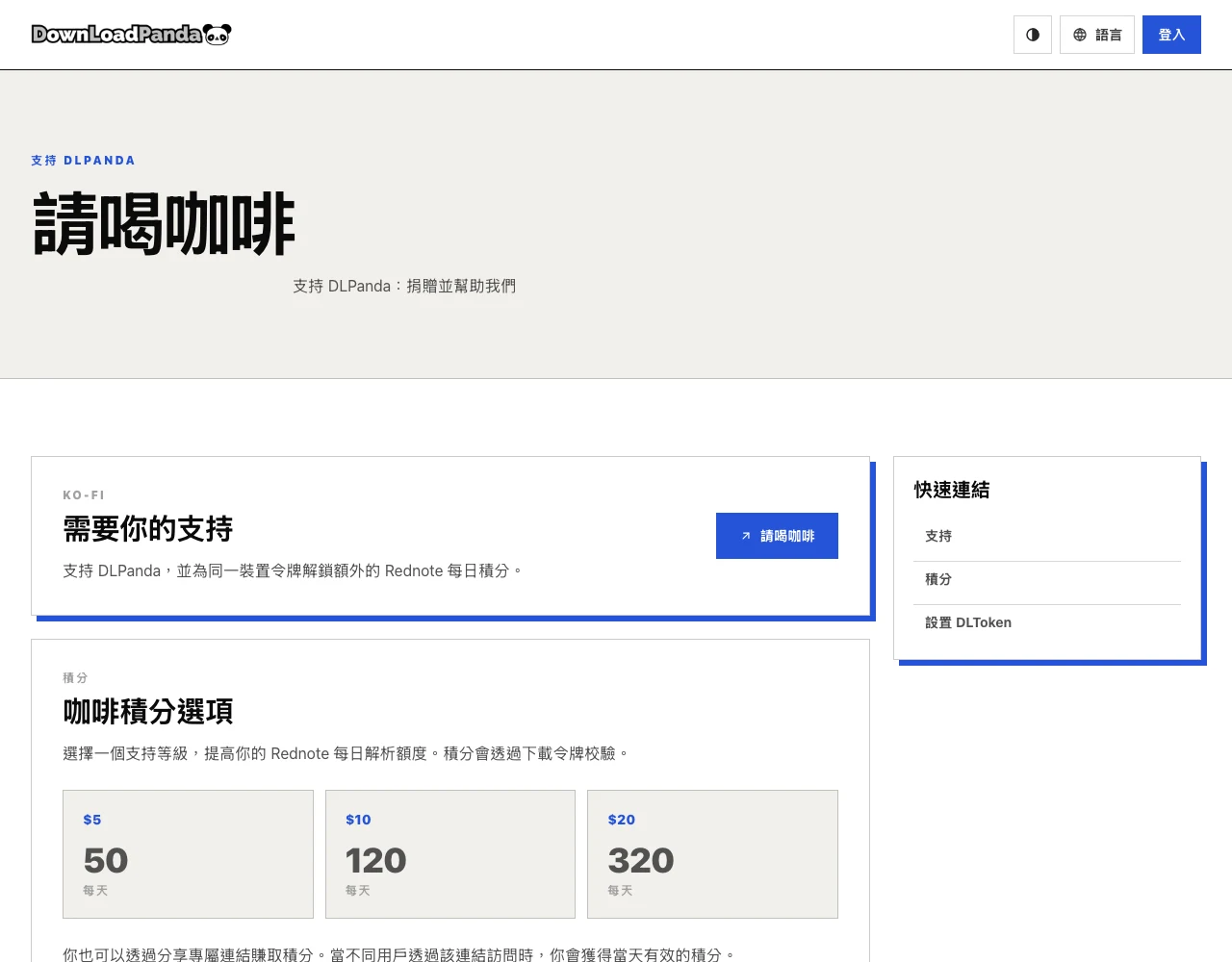
Task: Click the blue 登入 login button
Action: [x=1171, y=35]
